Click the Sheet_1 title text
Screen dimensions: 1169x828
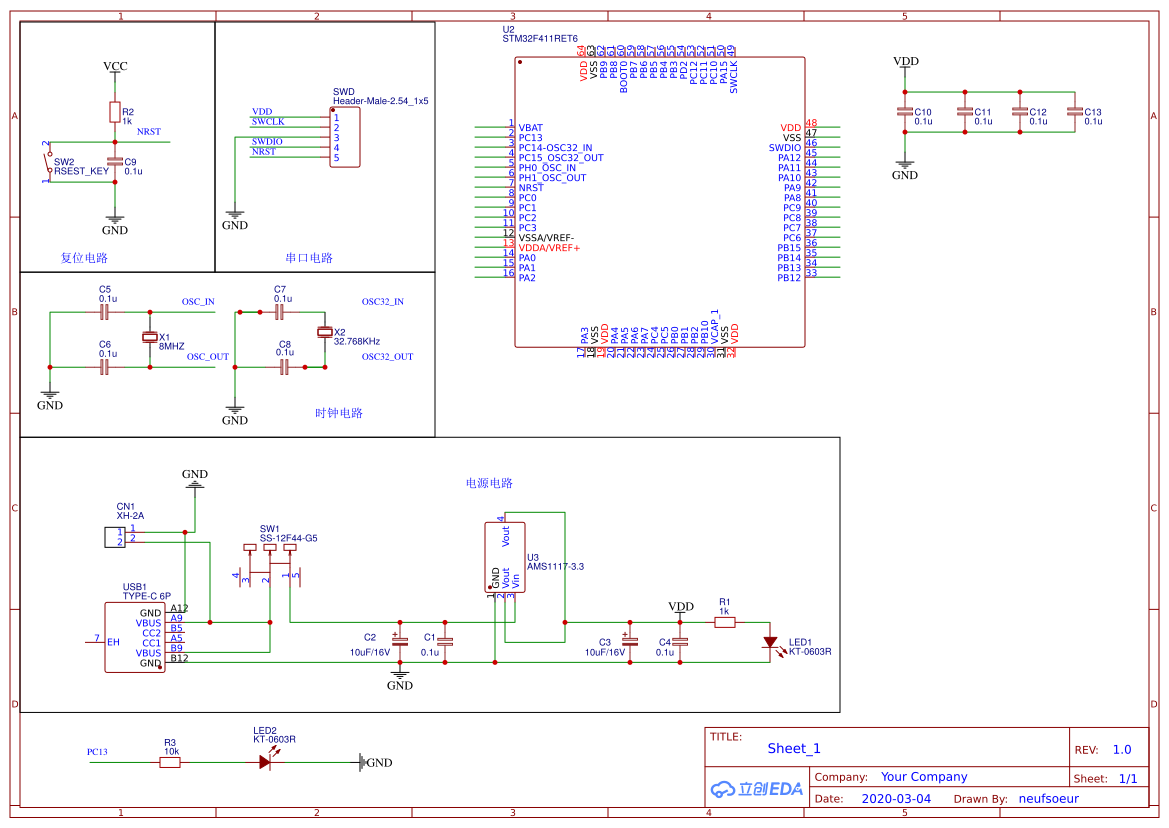click(x=794, y=748)
